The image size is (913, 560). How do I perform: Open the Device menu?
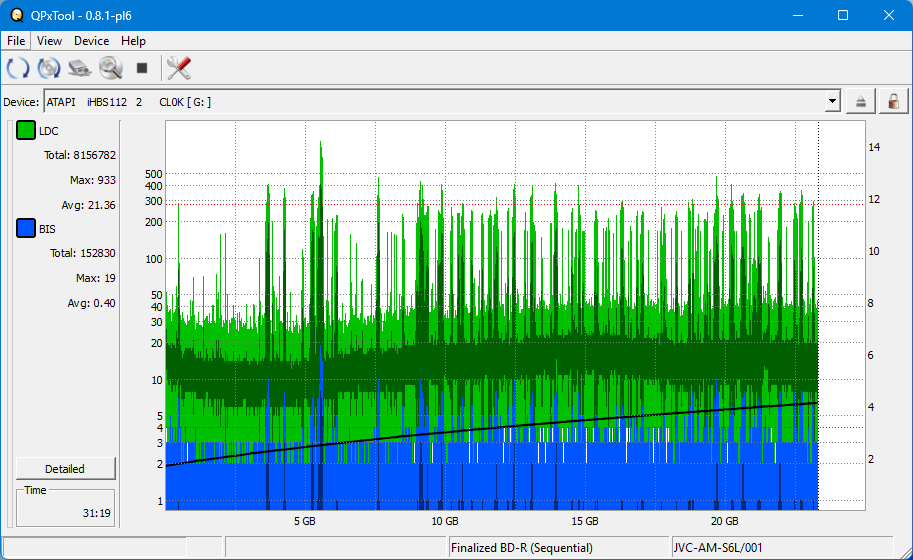91,41
